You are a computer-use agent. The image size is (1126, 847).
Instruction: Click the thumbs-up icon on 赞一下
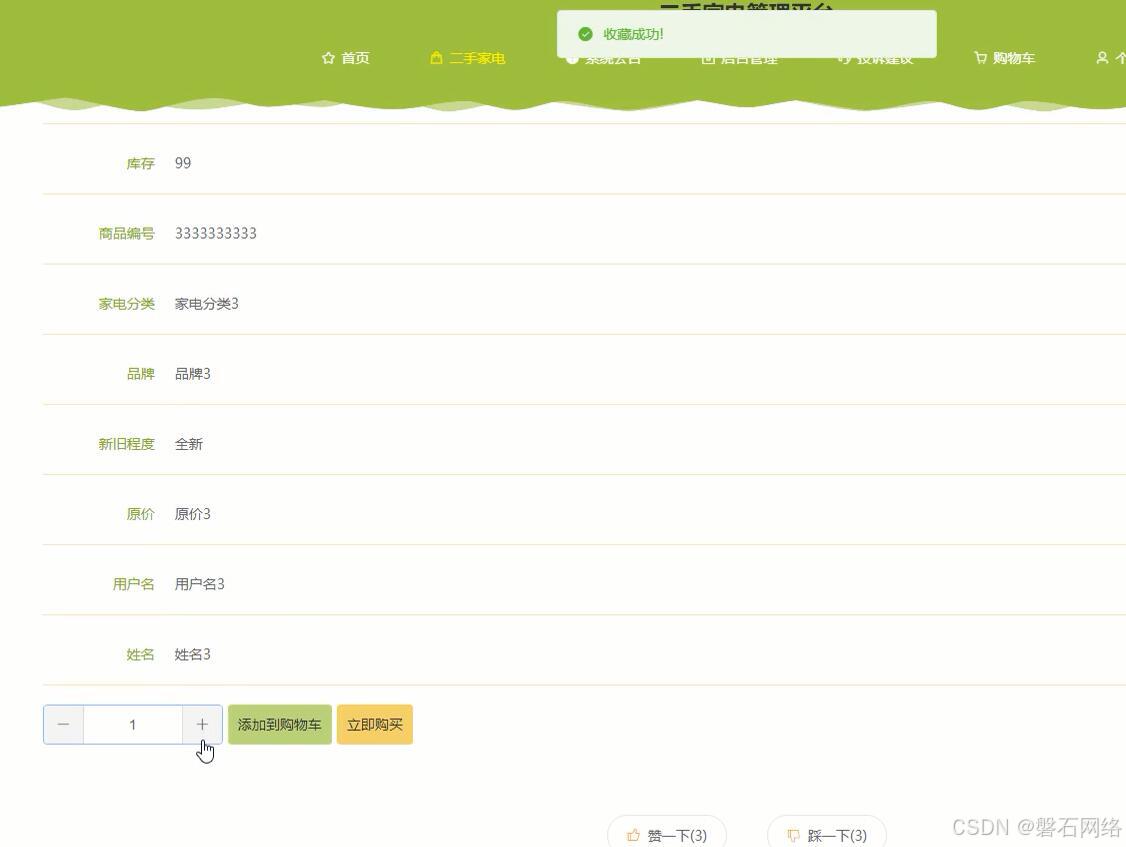point(633,836)
